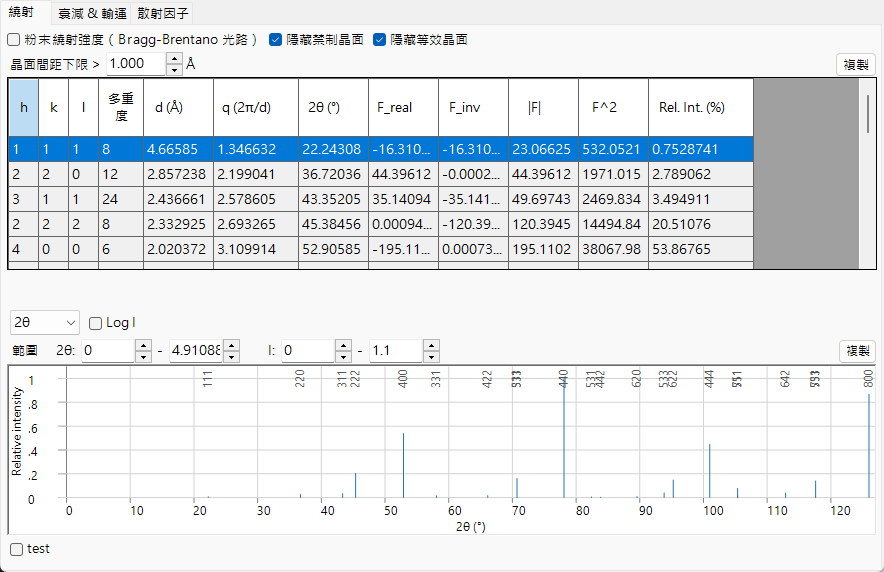Click the 440 peak label in chart
Viewport: 884px width, 572px height.
(x=563, y=379)
